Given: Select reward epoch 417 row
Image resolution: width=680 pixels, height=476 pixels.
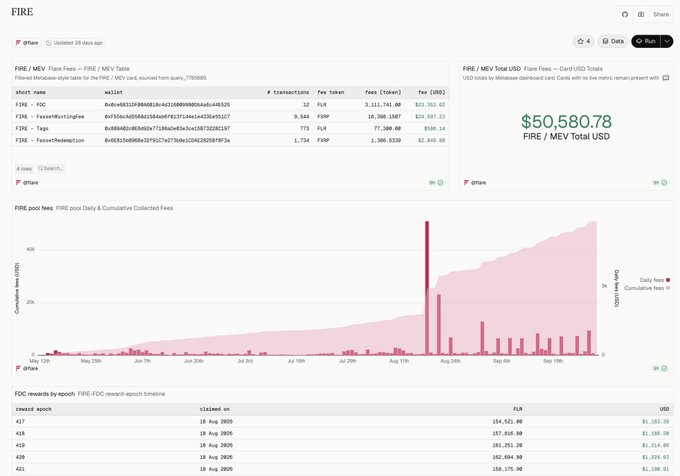Looking at the screenshot, I should pos(342,421).
